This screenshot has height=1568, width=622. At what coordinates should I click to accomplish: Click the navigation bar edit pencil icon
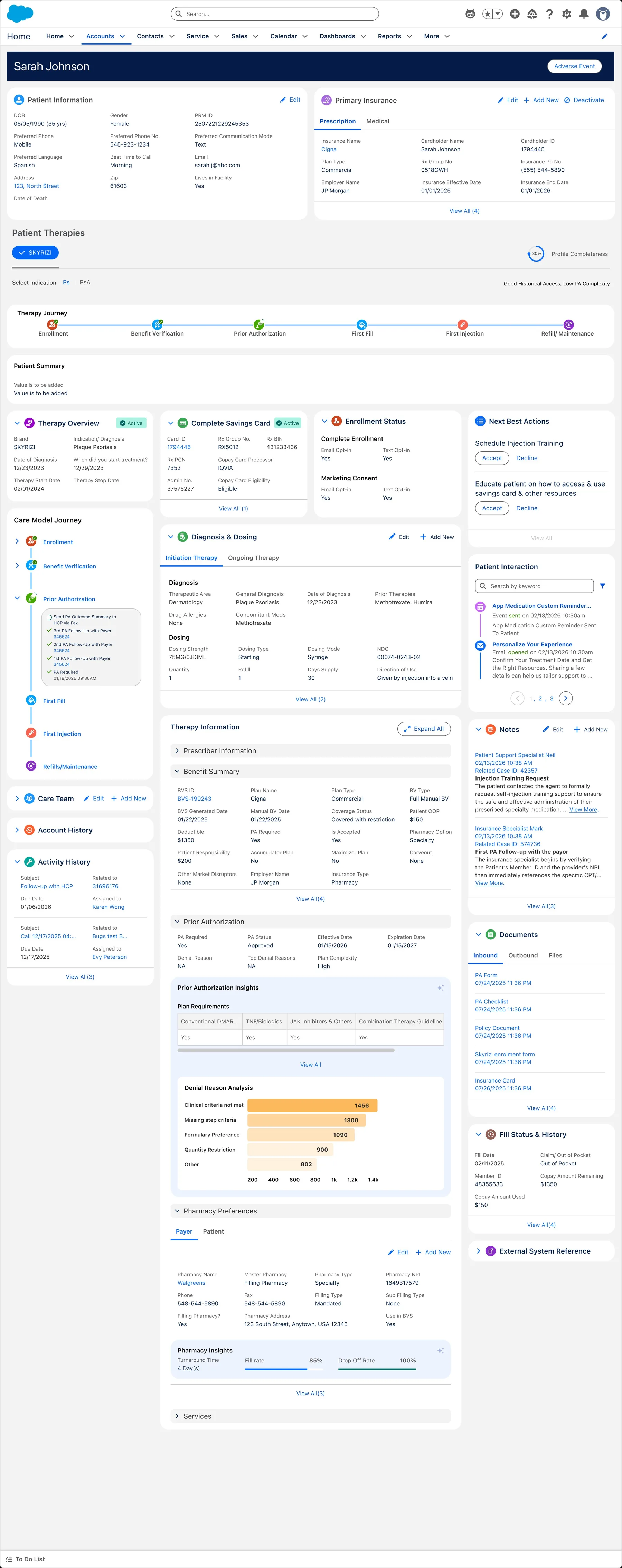point(604,37)
